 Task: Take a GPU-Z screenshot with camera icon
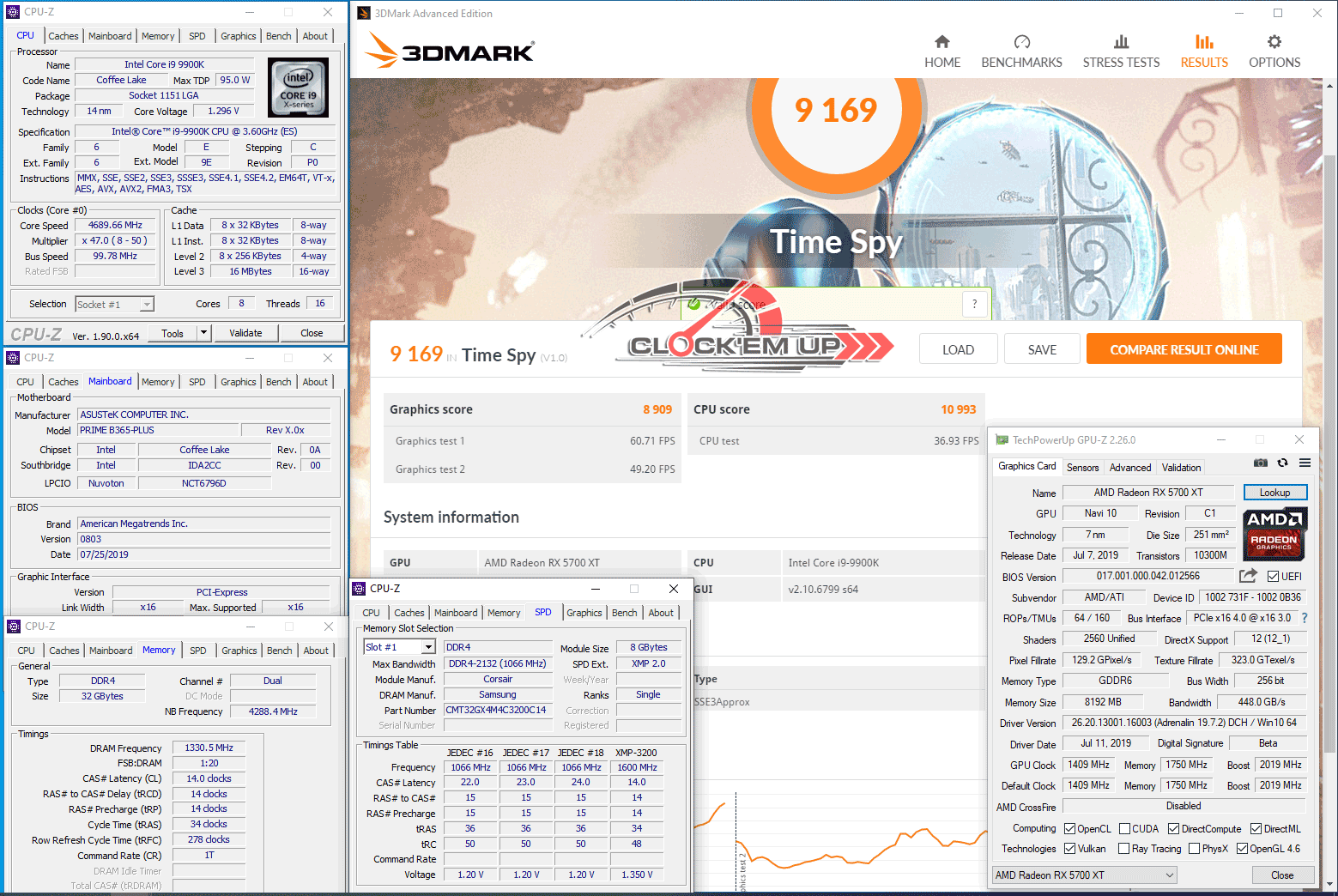[x=1260, y=463]
